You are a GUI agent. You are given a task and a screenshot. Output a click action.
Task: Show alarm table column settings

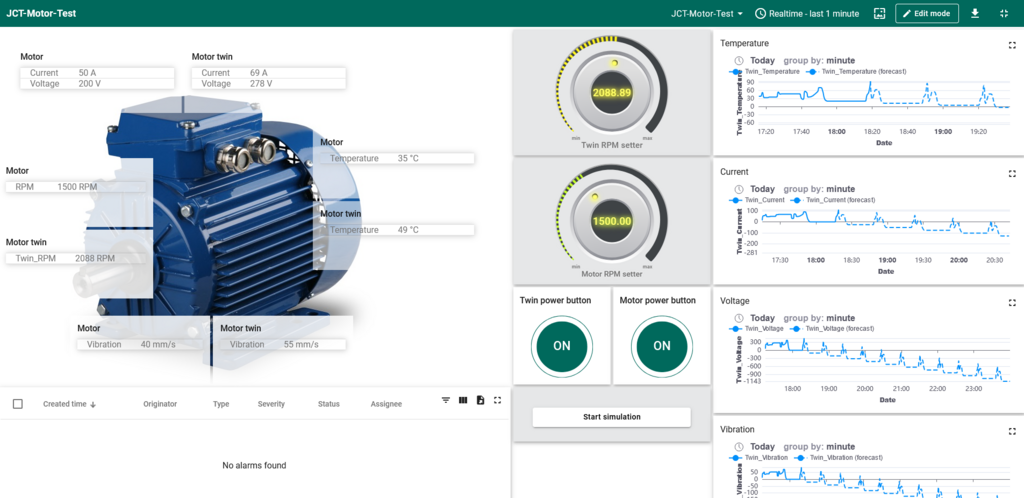(463, 400)
